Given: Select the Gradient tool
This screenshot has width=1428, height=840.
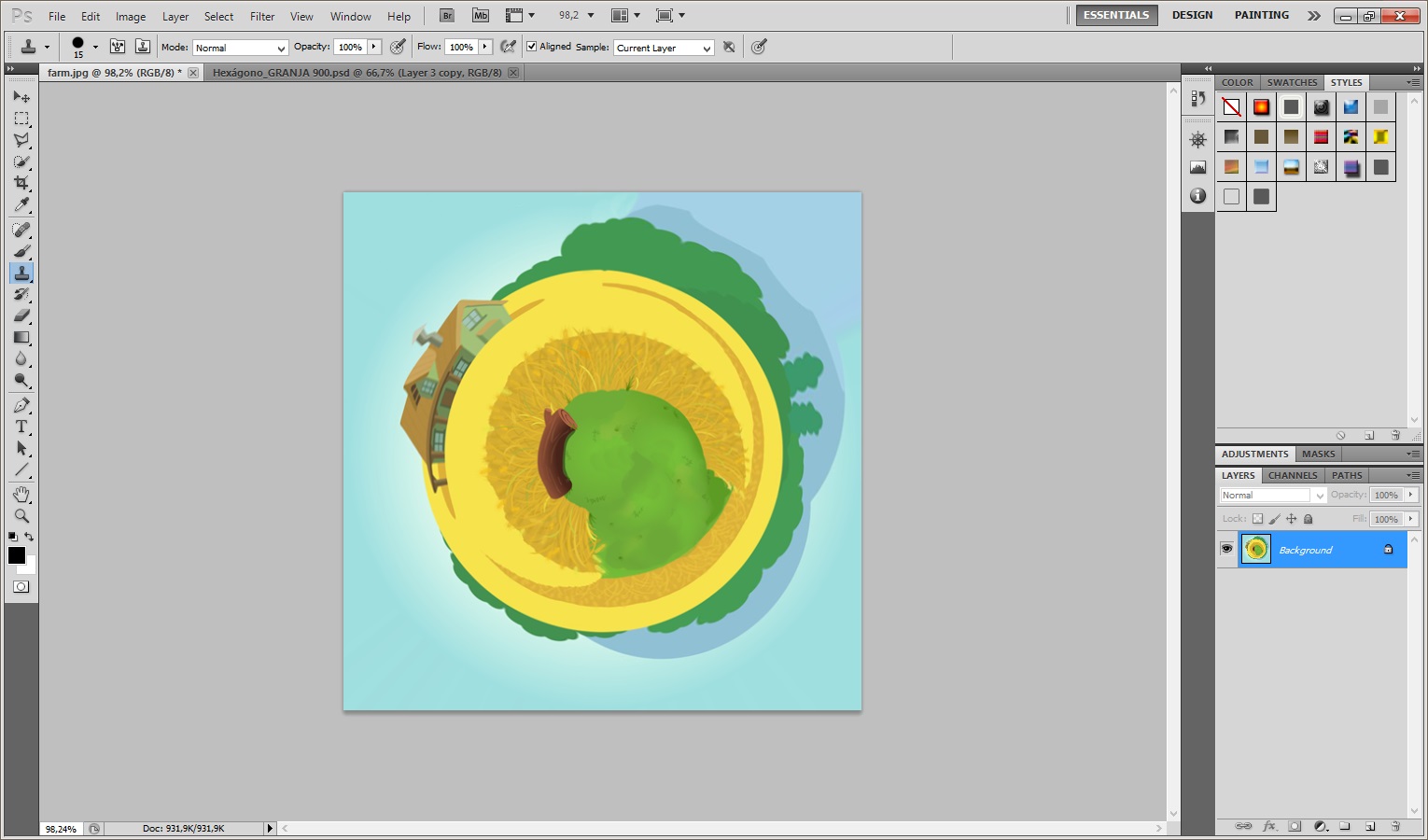Looking at the screenshot, I should click(x=21, y=338).
